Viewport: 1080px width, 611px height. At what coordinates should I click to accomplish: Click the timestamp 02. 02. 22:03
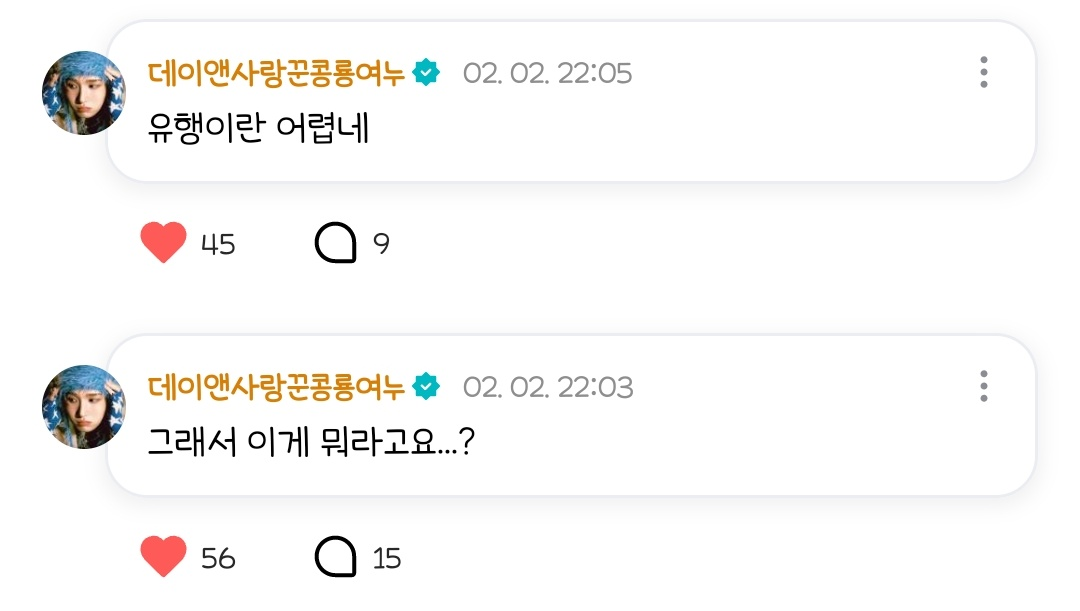547,386
